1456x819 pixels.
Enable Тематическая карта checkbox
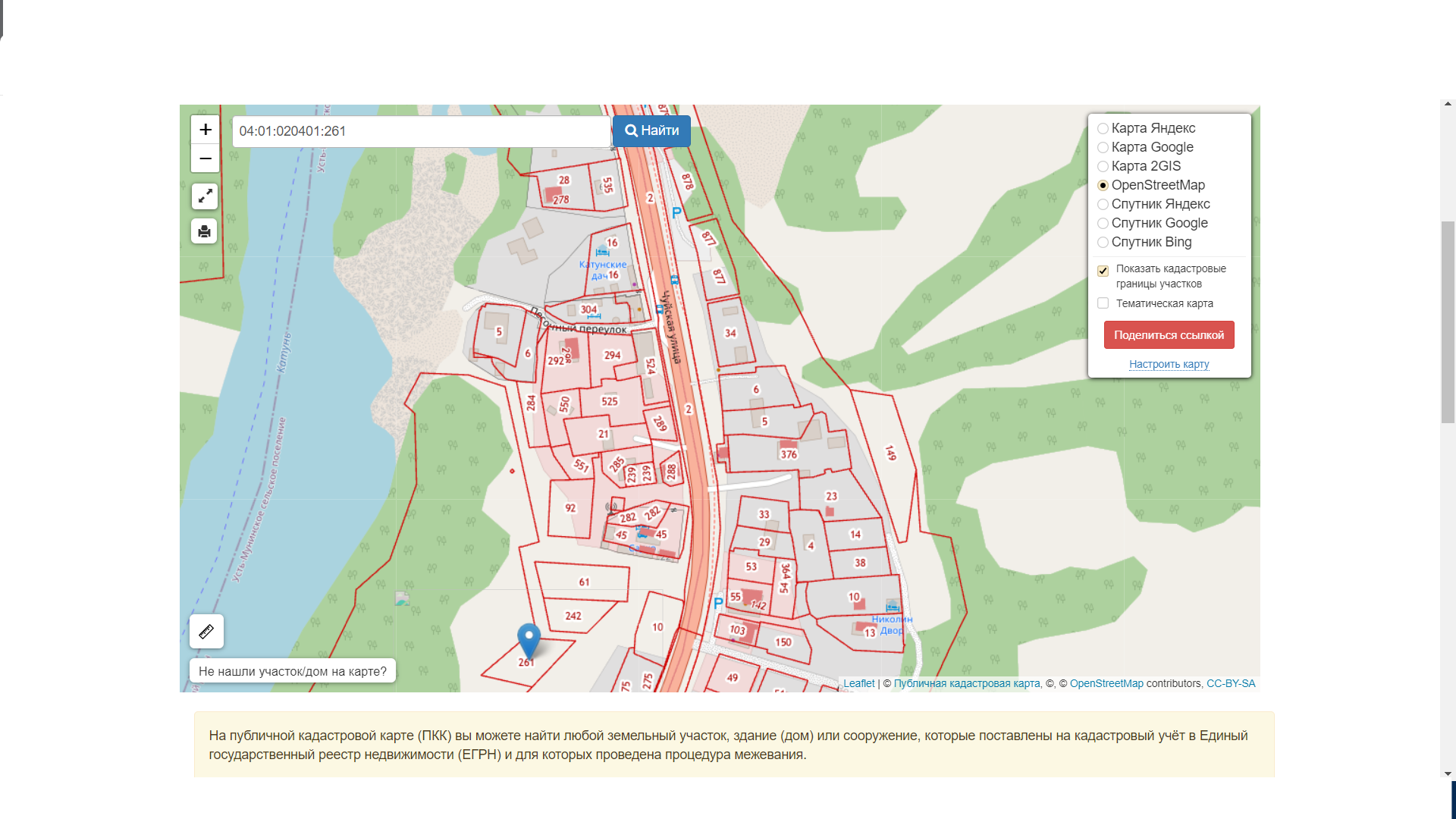click(1103, 303)
